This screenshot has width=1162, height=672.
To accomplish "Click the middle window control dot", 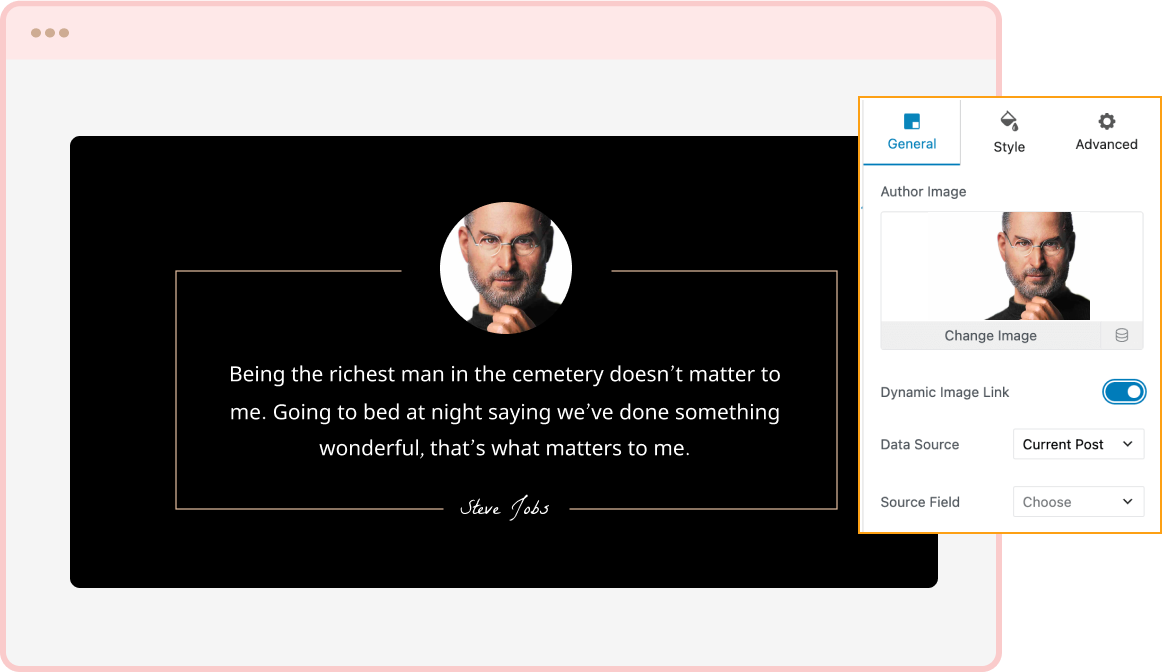I will click(50, 33).
